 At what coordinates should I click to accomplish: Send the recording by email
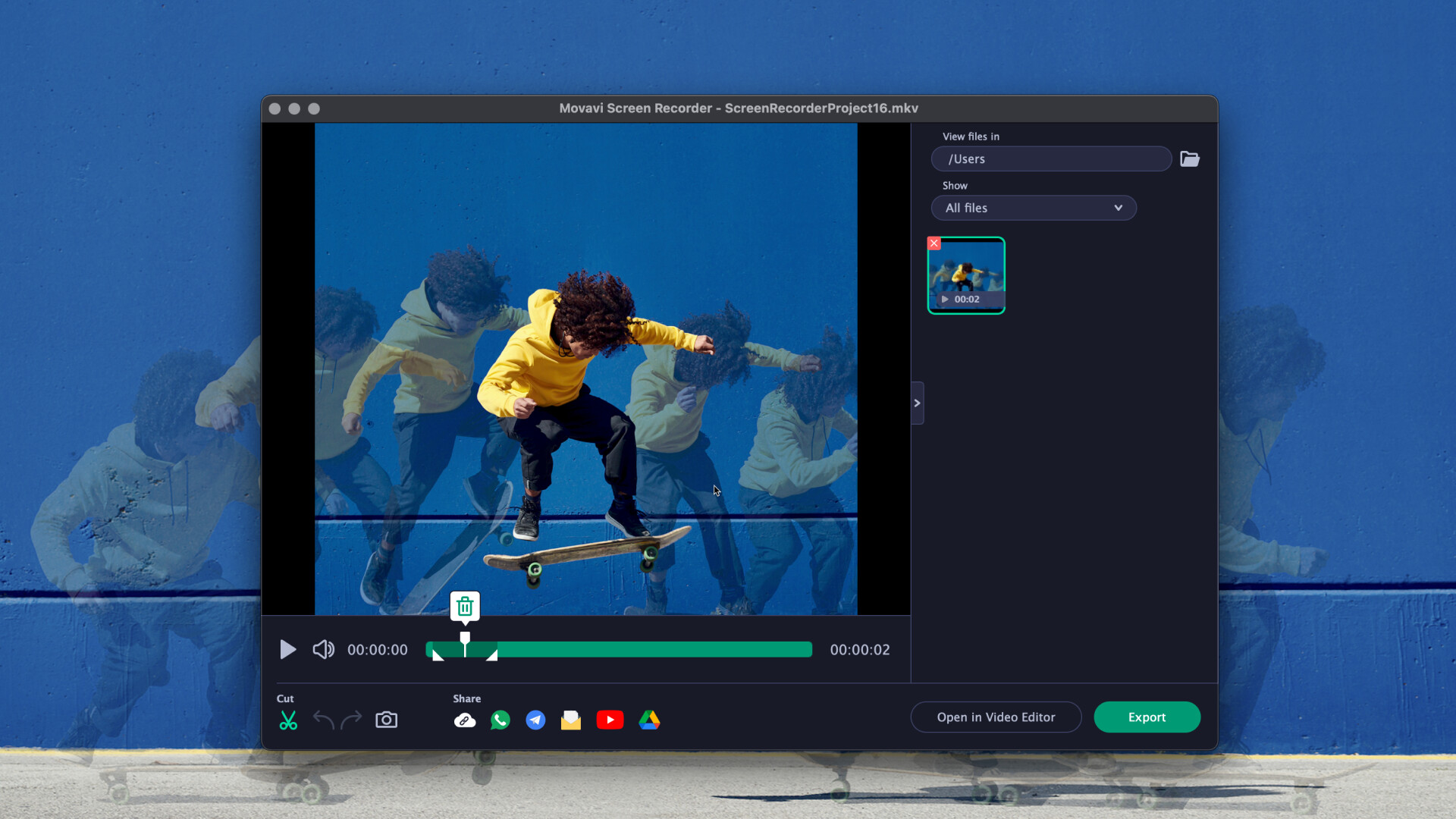pos(571,720)
